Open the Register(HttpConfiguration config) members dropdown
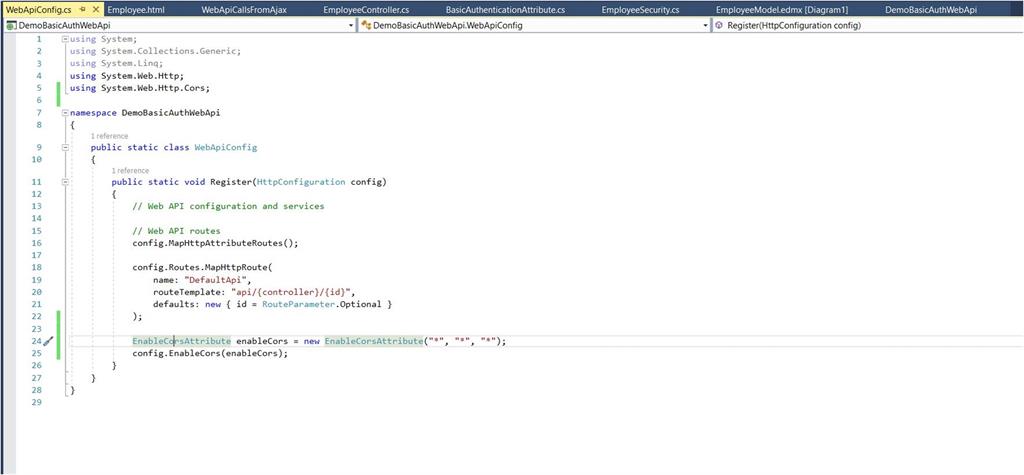Viewport: 1024px width, 475px height. [x=868, y=25]
